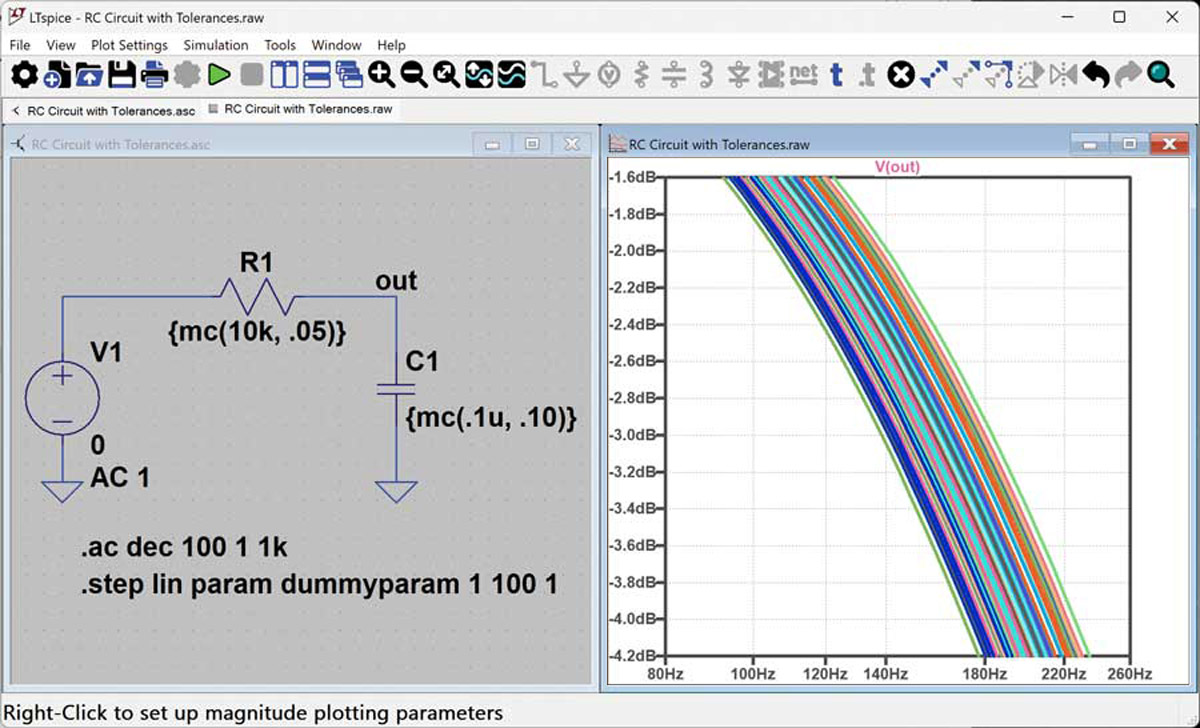Viewport: 1200px width, 728px height.
Task: Switch to RC Circuit with Tolerances.asc tab
Action: click(x=110, y=110)
